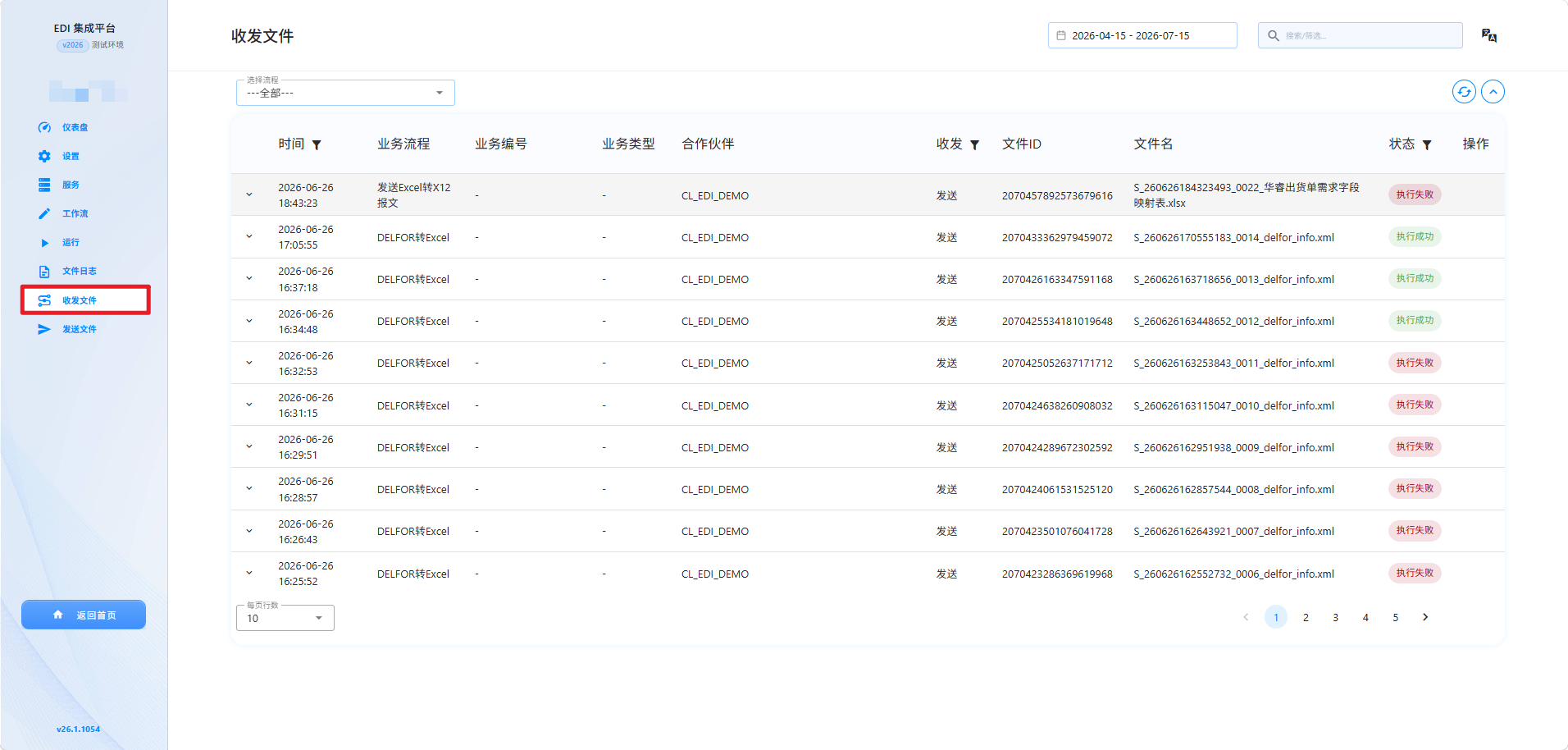1568x750 pixels.
Task: Filter by the 收发 column funnel icon
Action: (x=974, y=144)
